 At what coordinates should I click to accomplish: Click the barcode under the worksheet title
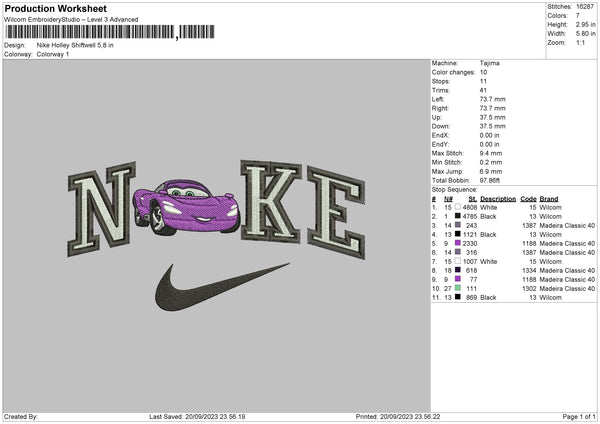[110, 32]
